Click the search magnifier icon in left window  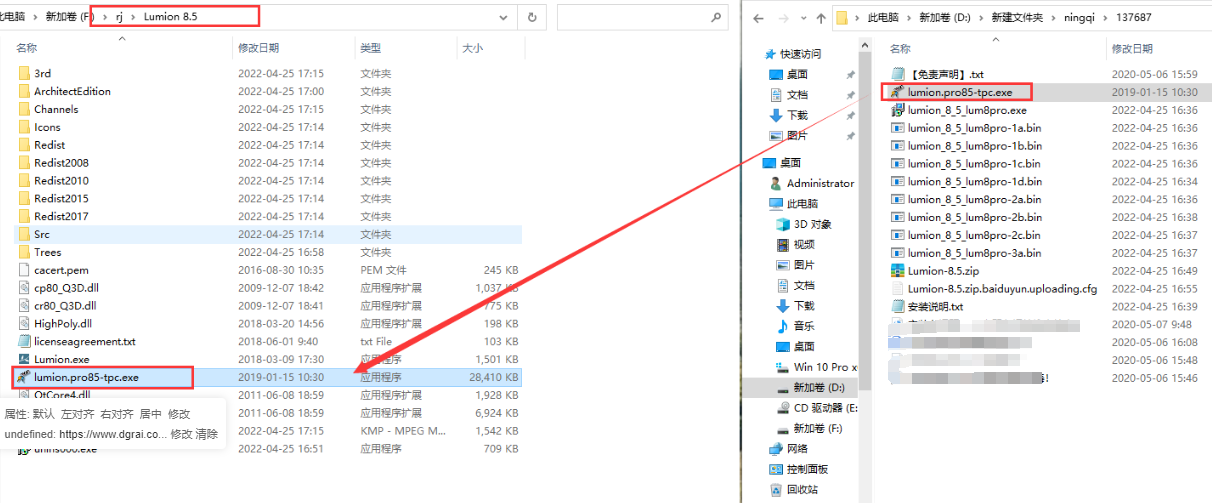pyautogui.click(x=715, y=17)
